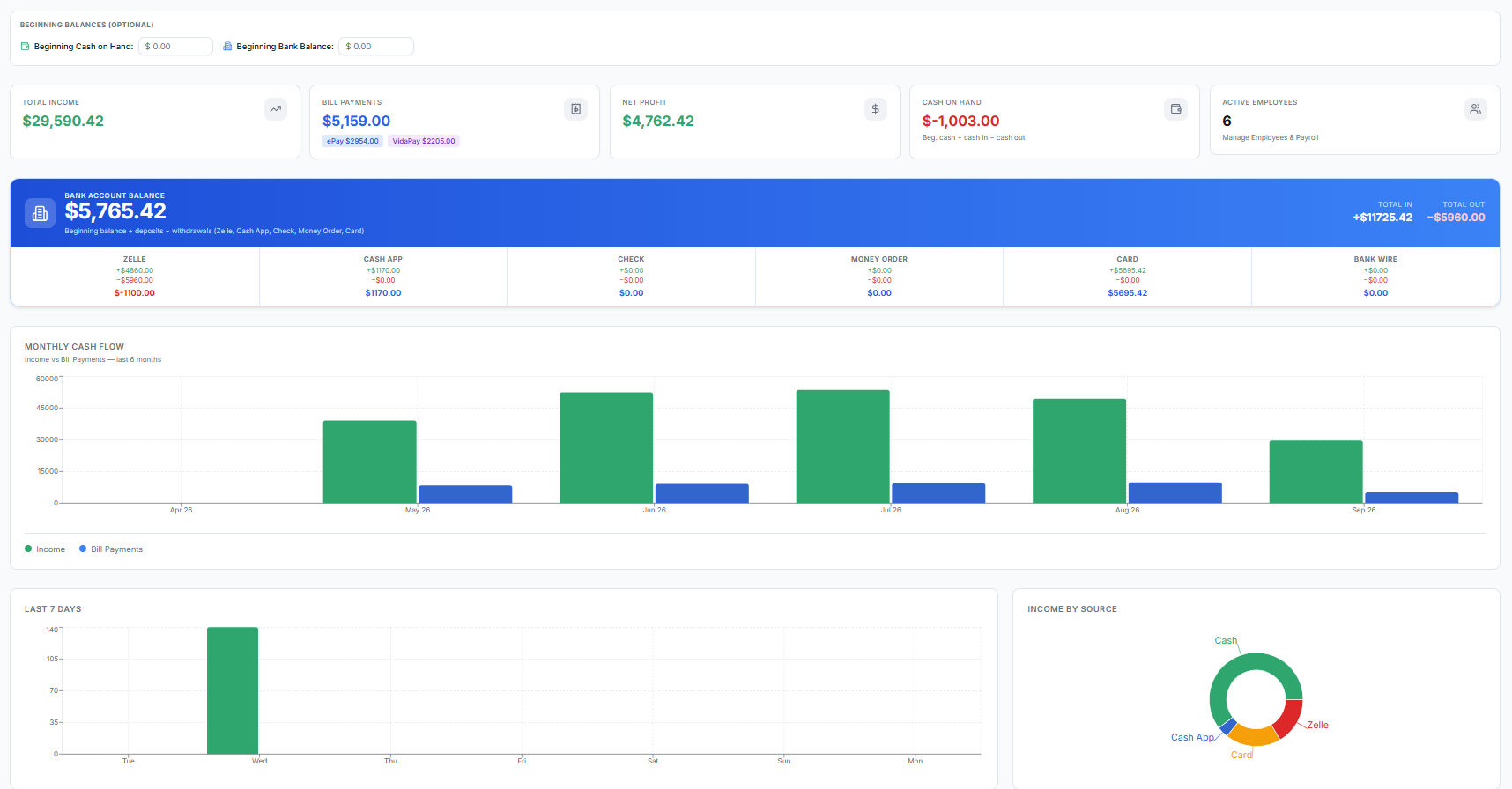Click the red Zelle donut segment
The image size is (1512, 789).
(1289, 719)
